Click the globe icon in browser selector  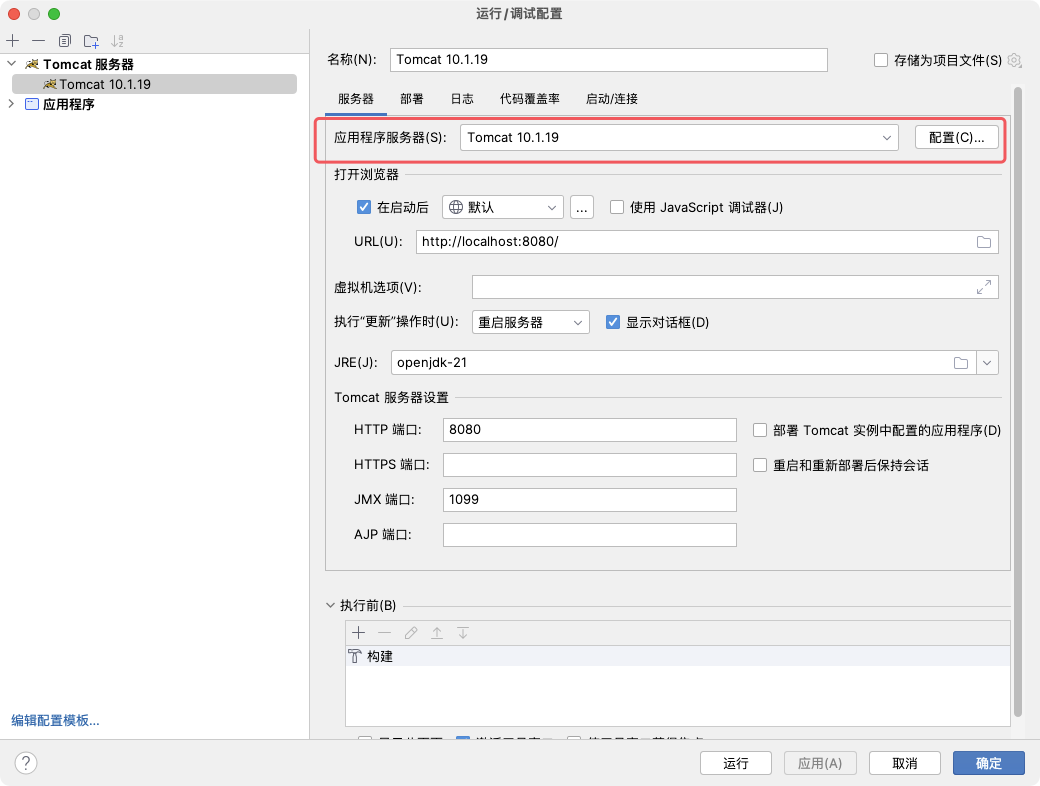(456, 207)
